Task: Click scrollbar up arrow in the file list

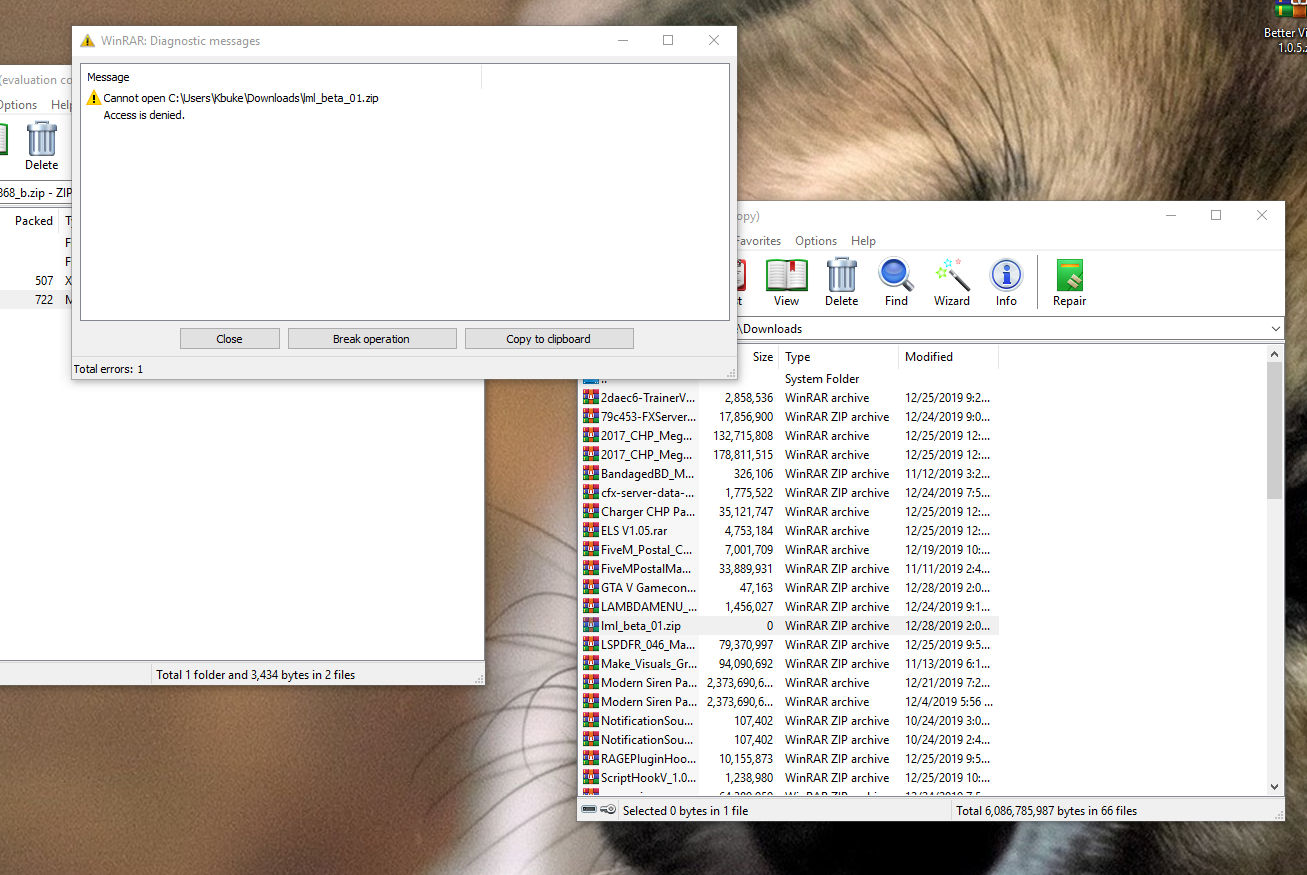Action: click(1275, 354)
